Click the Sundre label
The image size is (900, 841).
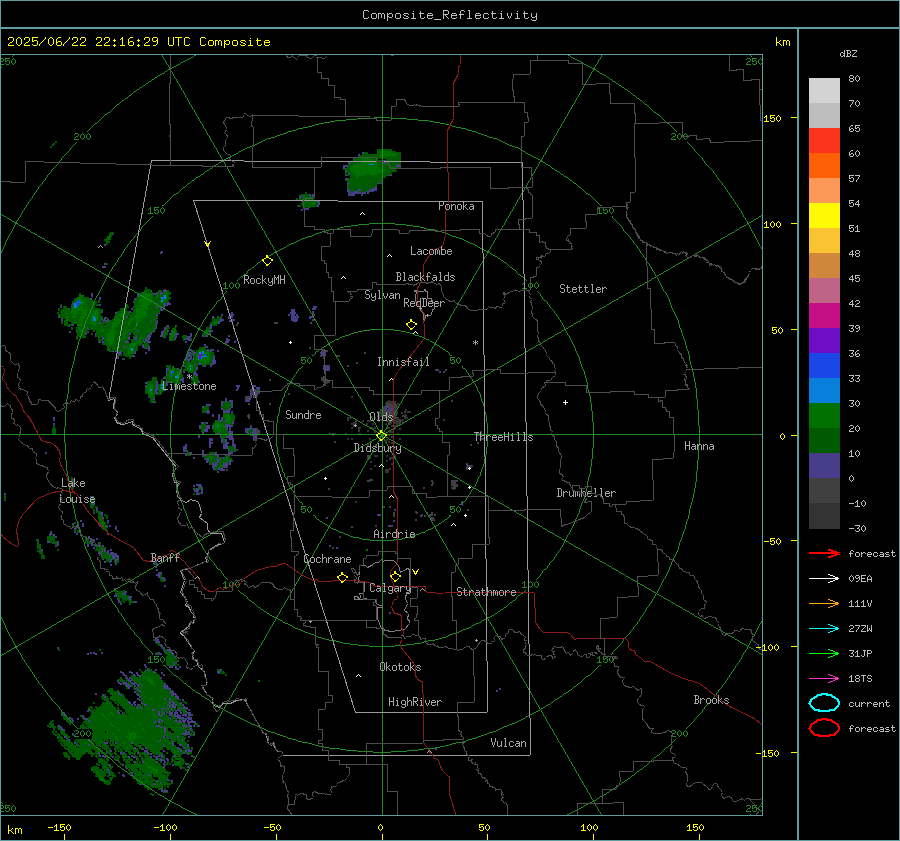click(303, 414)
